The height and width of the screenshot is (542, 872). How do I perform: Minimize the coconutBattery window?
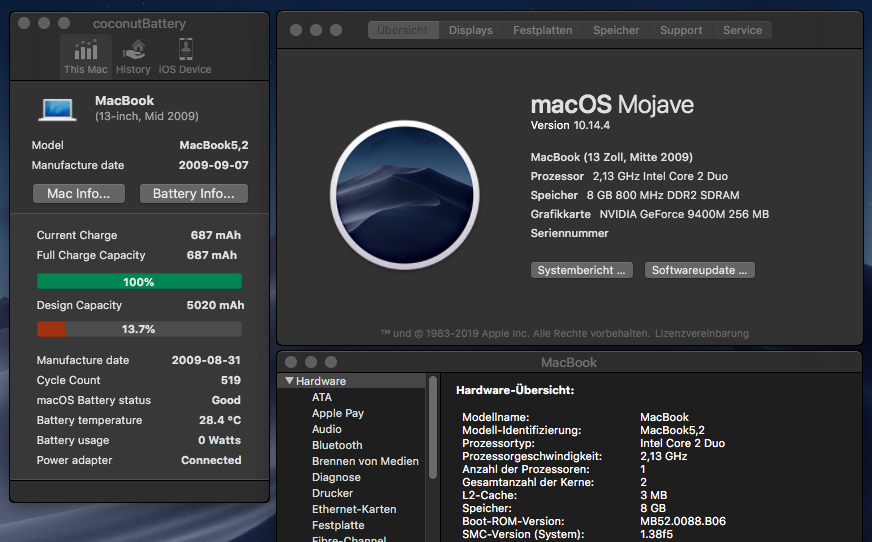(x=44, y=23)
